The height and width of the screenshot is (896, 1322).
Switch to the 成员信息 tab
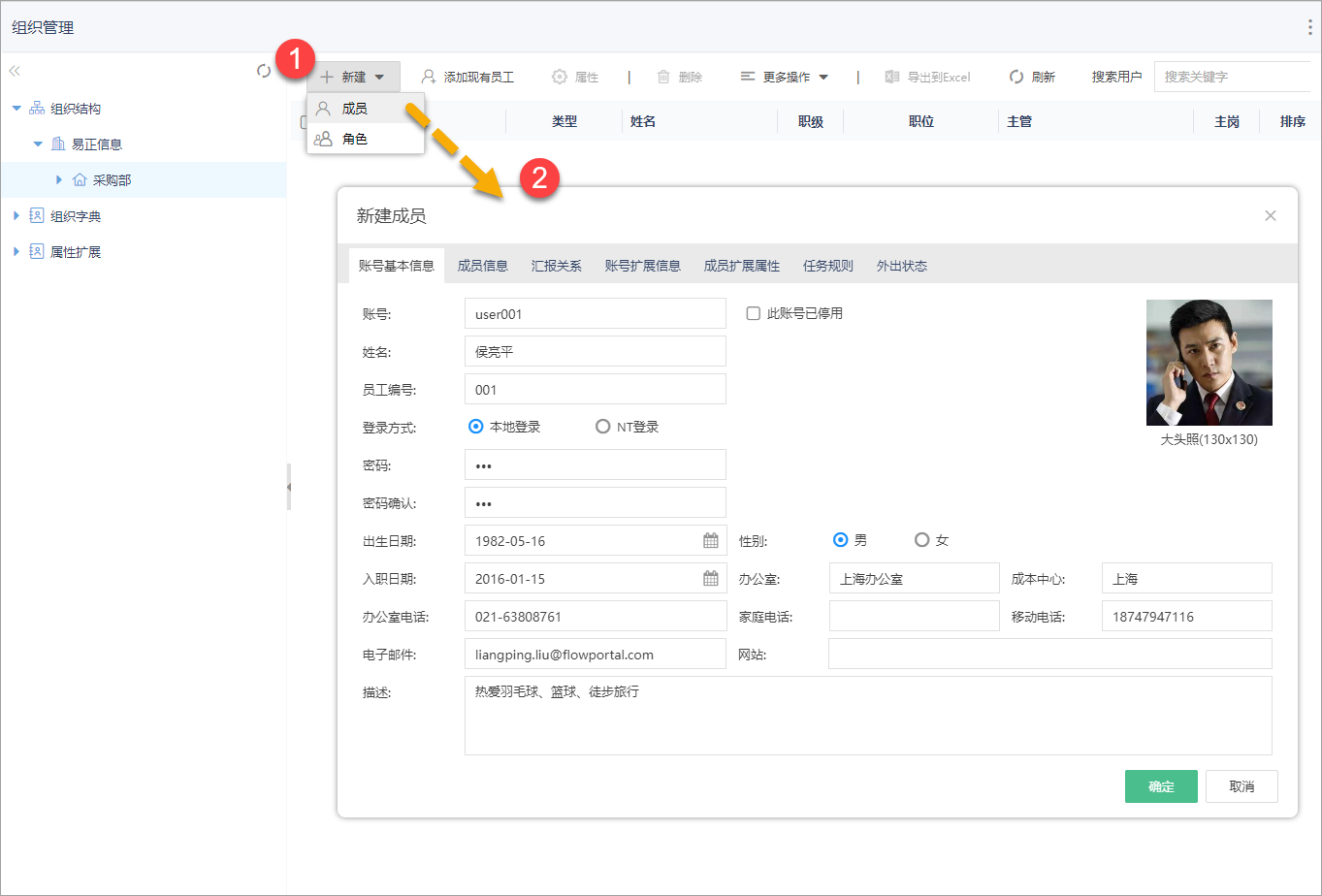(483, 266)
